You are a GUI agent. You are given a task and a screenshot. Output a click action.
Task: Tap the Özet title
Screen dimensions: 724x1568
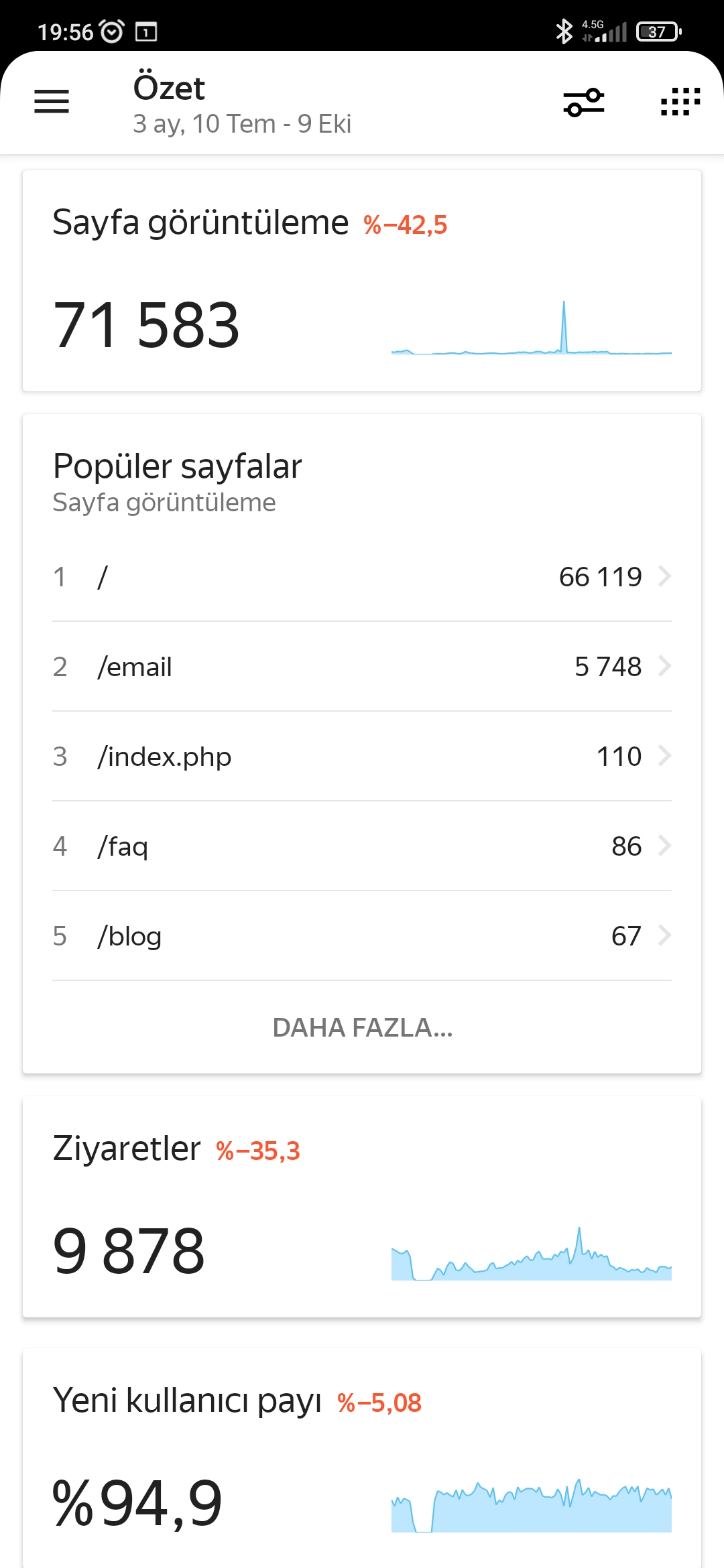click(x=169, y=88)
